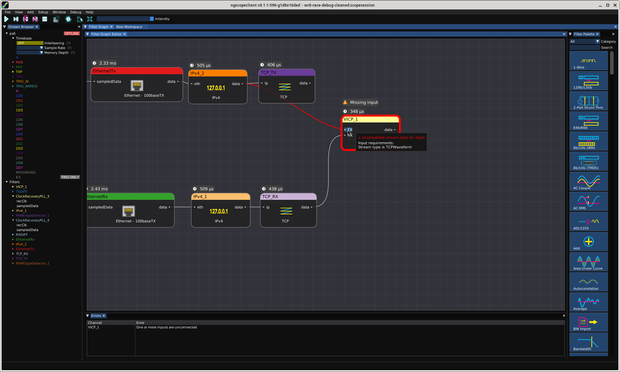
Task: Collapse the Timebase tree node
Action: (x=13, y=38)
